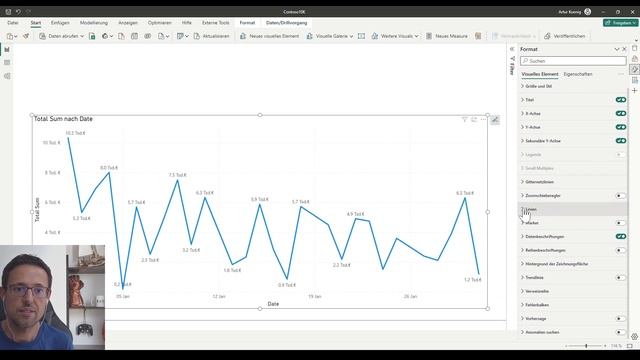Screen dimensions: 640x360
Task: Expand the Filter pane arrows
Action: click(512, 49)
